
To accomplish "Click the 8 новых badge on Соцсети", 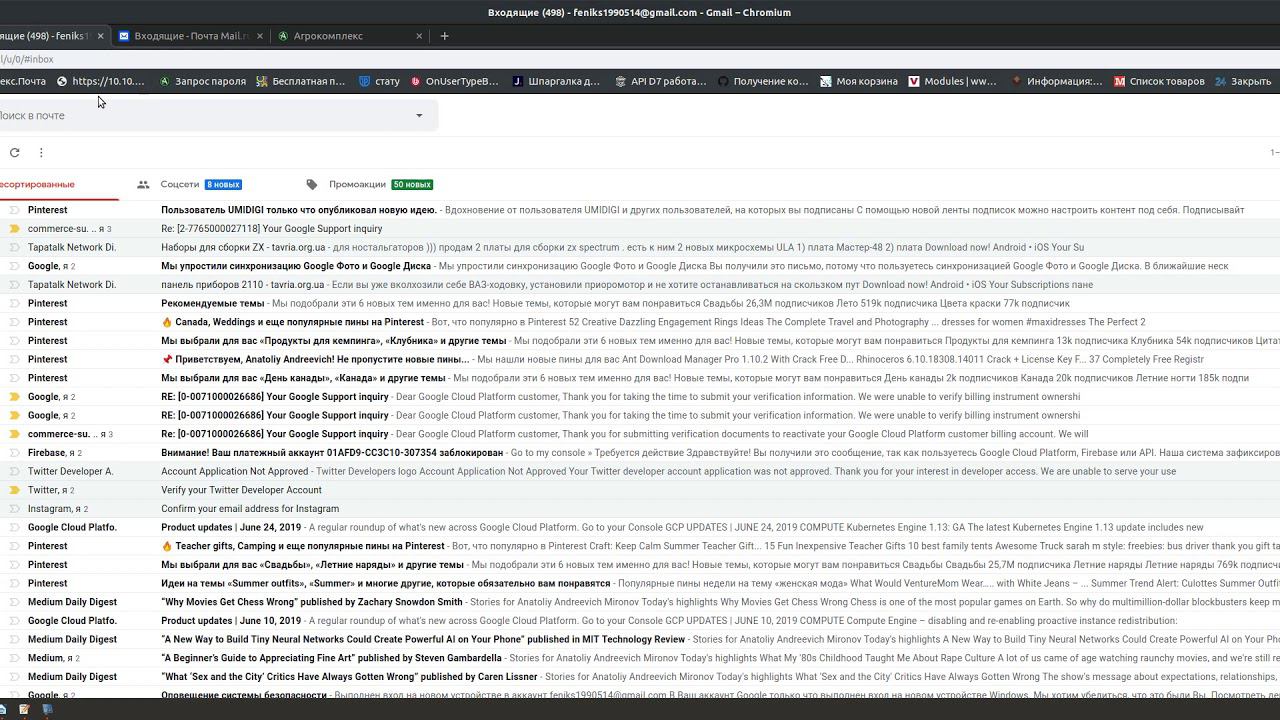I will tap(223, 185).
